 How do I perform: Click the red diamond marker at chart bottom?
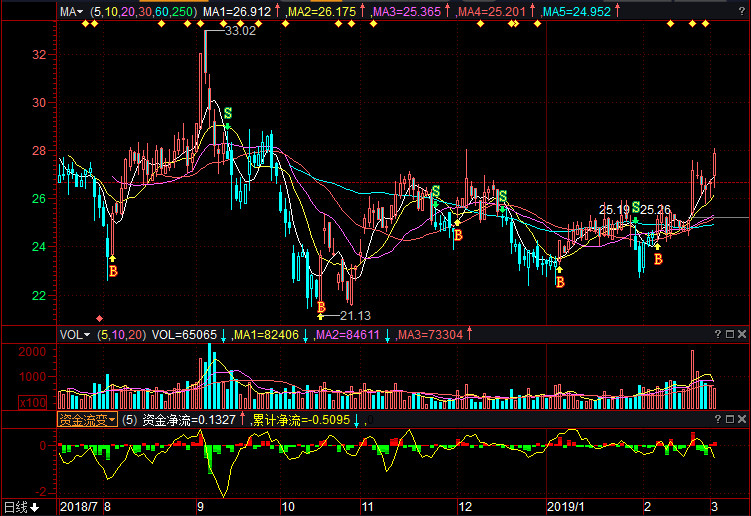click(100, 319)
